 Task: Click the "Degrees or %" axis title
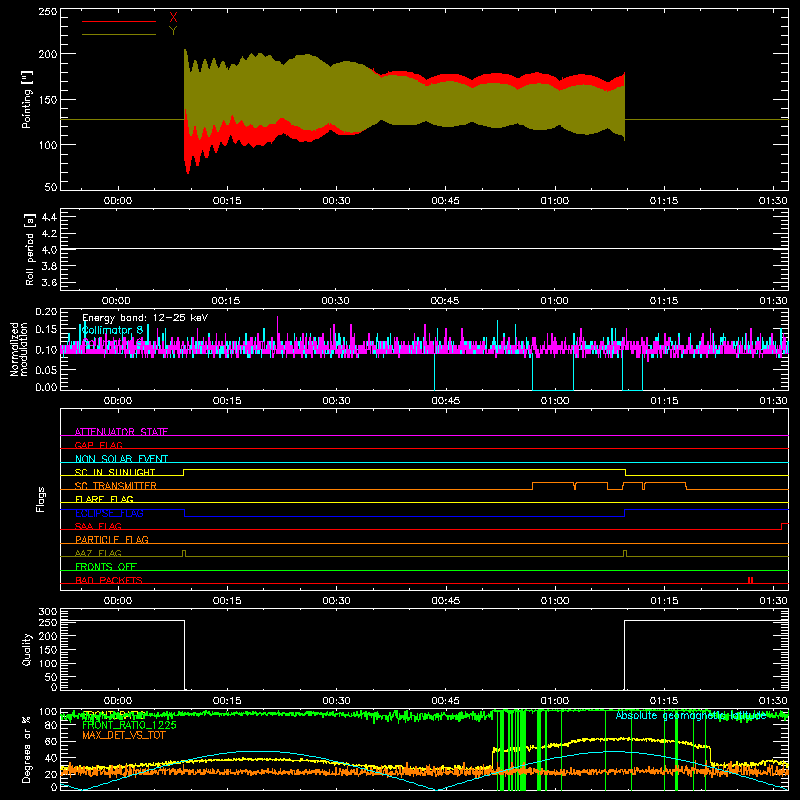coord(27,749)
